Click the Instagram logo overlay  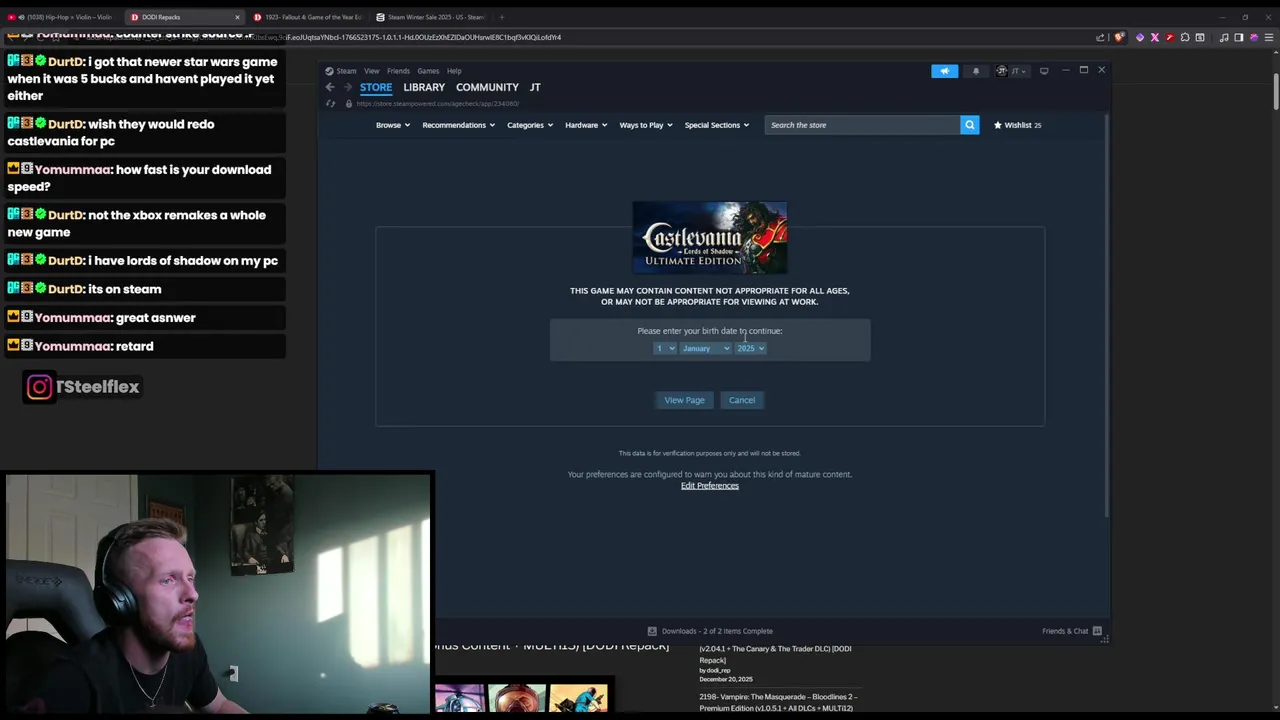click(39, 387)
